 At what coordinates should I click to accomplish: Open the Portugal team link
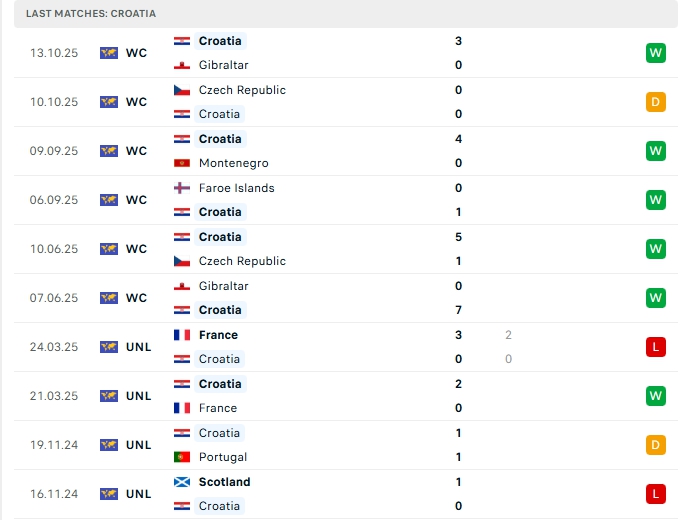(222, 457)
